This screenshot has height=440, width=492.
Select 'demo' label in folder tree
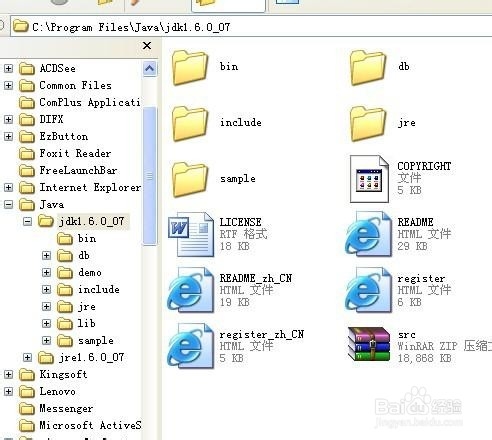90,273
